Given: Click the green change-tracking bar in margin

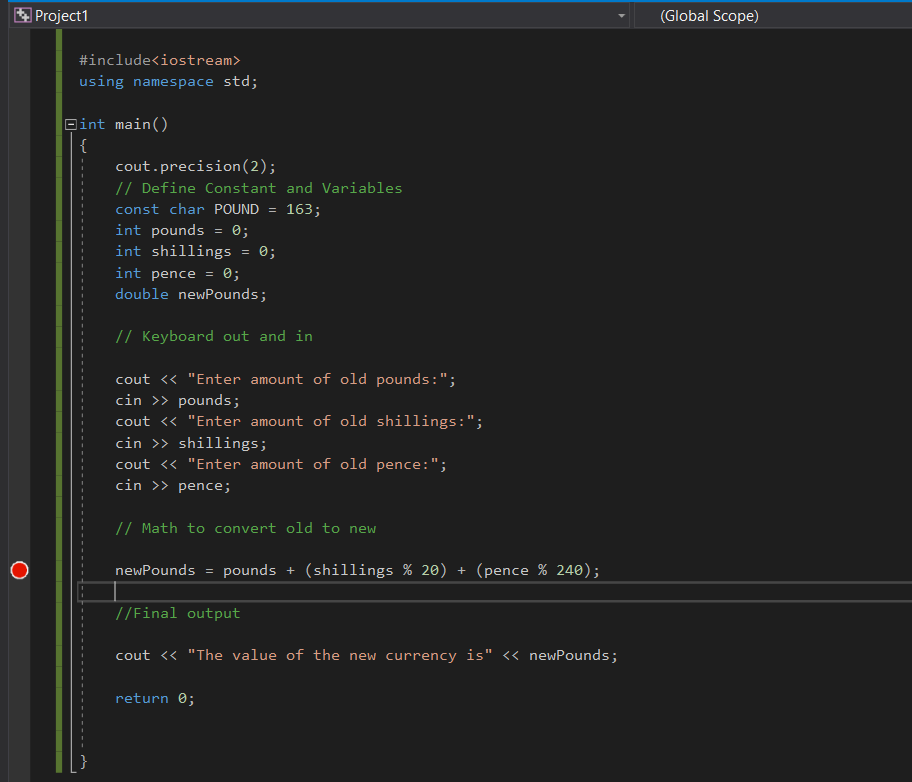Looking at the screenshot, I should point(61,400).
